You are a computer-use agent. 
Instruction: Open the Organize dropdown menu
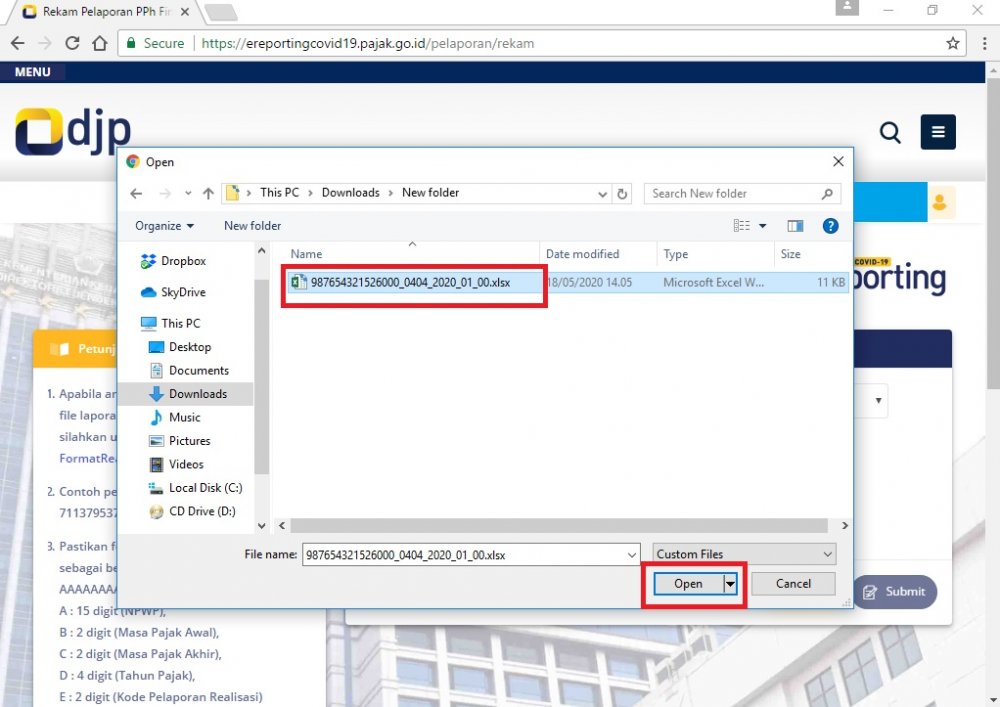165,226
